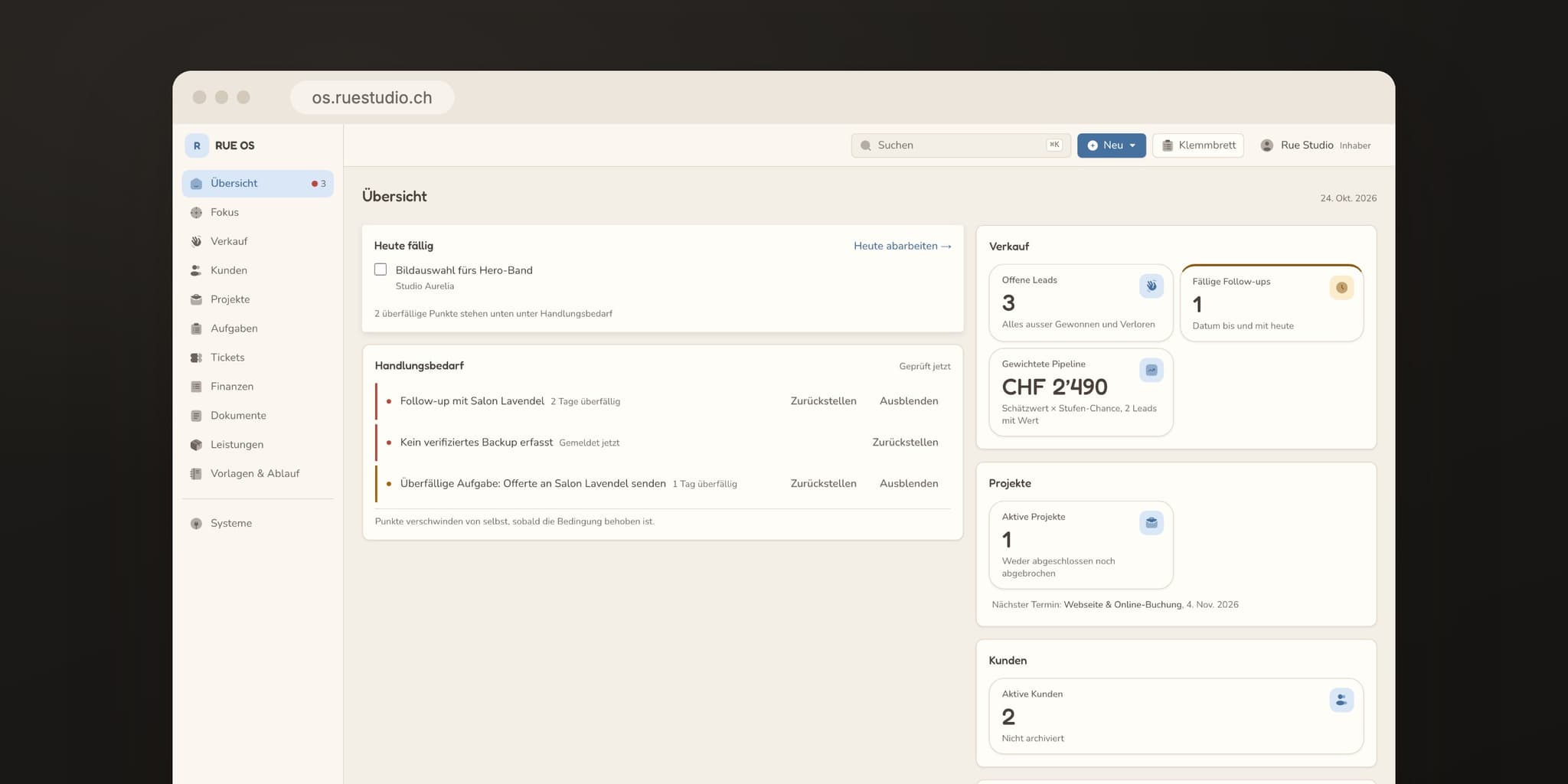The image size is (1568, 784).
Task: Click the Fokus crosshair icon
Action: pos(196,213)
